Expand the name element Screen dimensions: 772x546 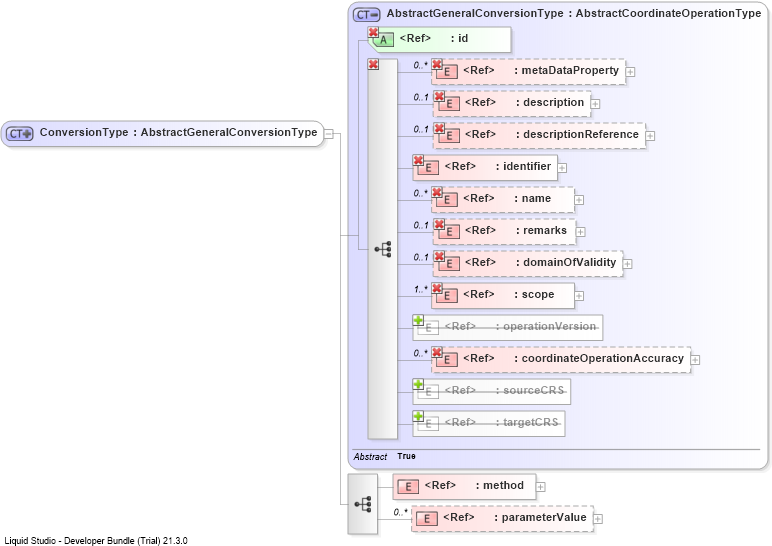[x=579, y=200]
